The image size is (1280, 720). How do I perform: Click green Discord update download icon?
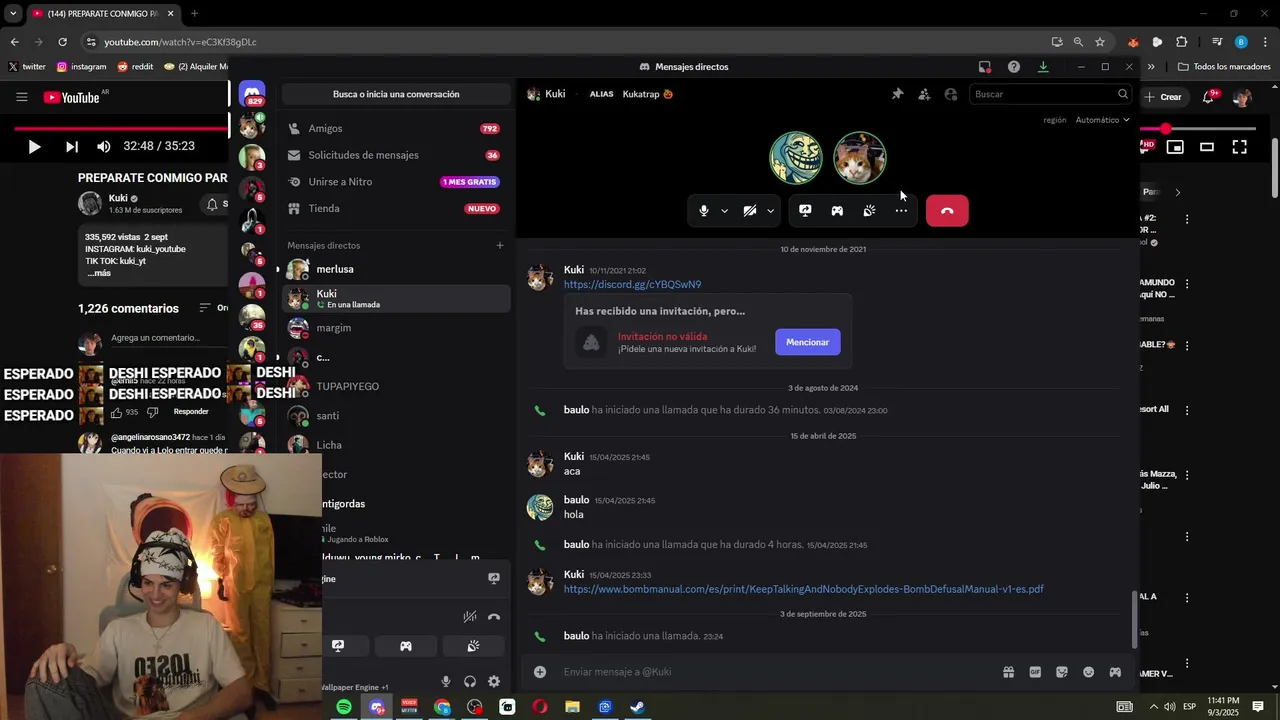(x=1043, y=67)
